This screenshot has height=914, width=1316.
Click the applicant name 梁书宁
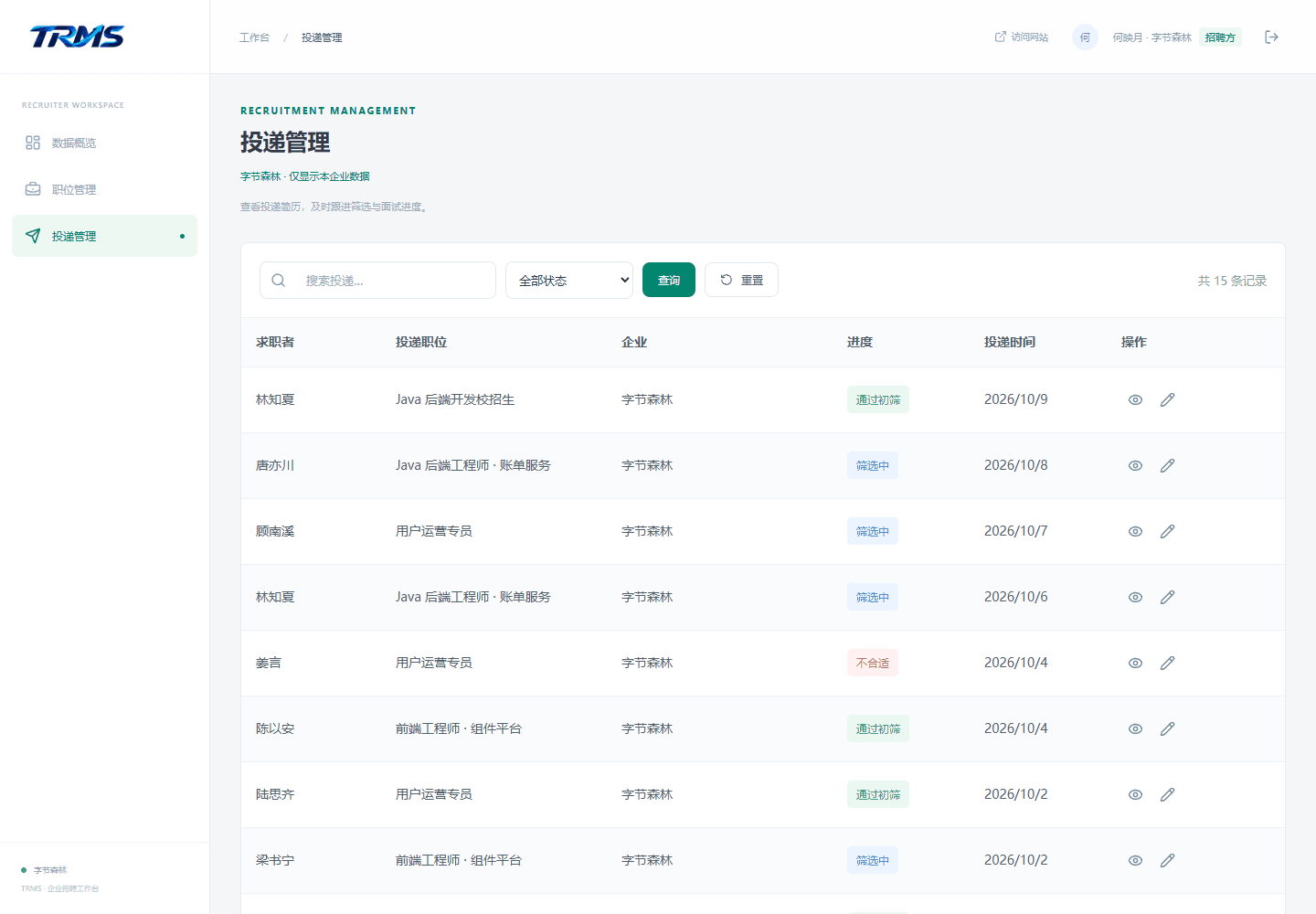pyautogui.click(x=275, y=860)
